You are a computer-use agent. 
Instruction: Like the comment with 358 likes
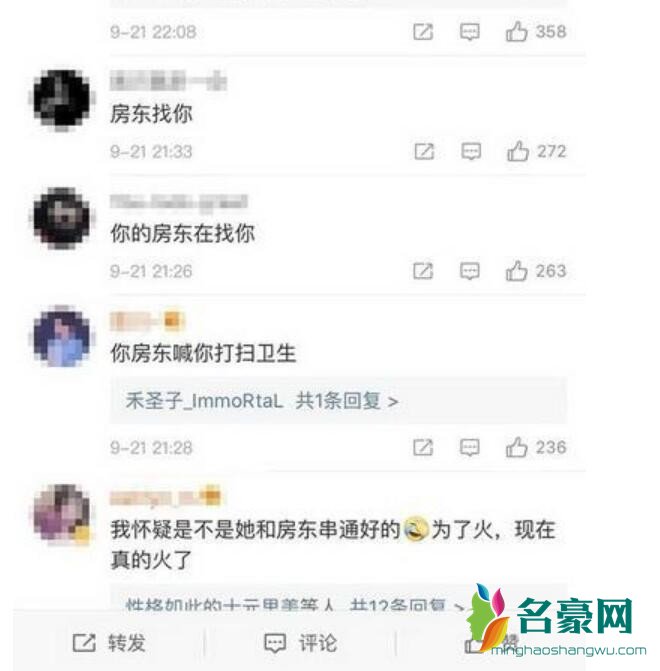coord(517,32)
